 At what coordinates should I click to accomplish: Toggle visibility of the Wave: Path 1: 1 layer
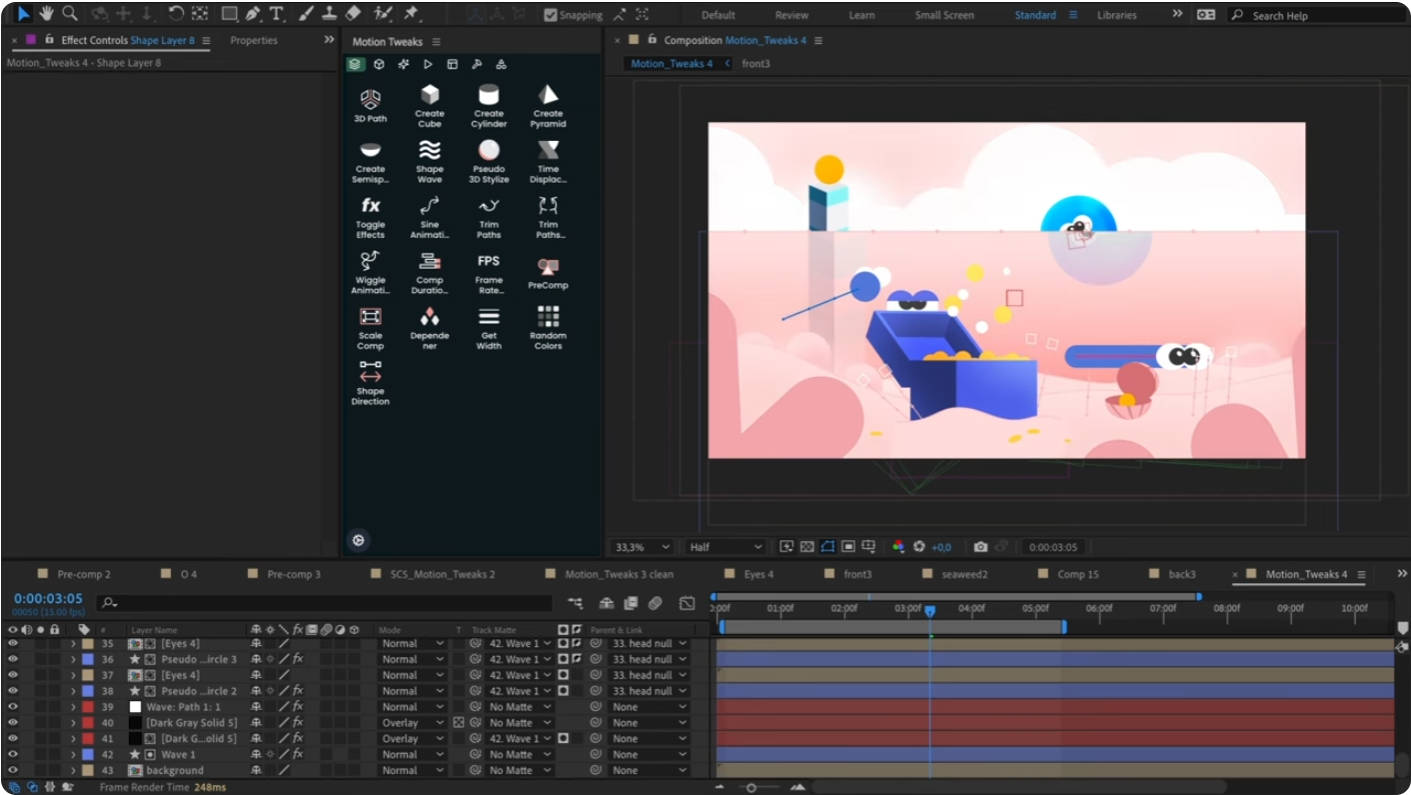point(11,706)
